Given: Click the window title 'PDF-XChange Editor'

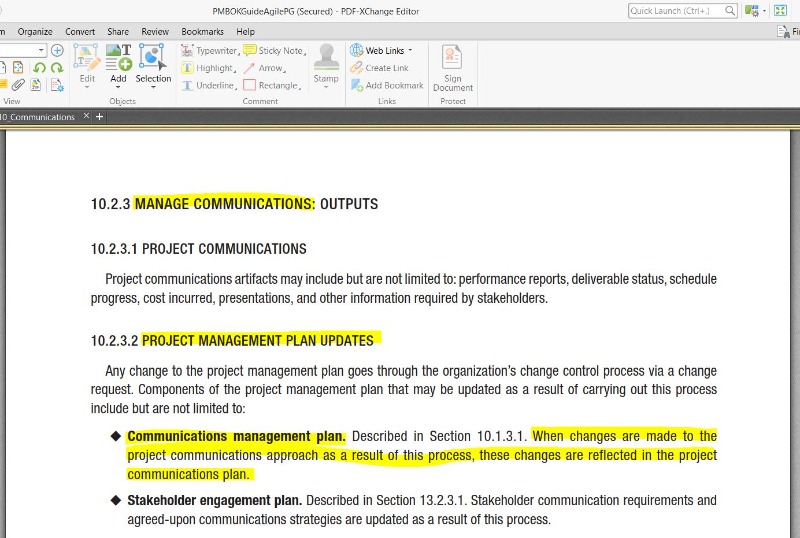Looking at the screenshot, I should tap(380, 11).
